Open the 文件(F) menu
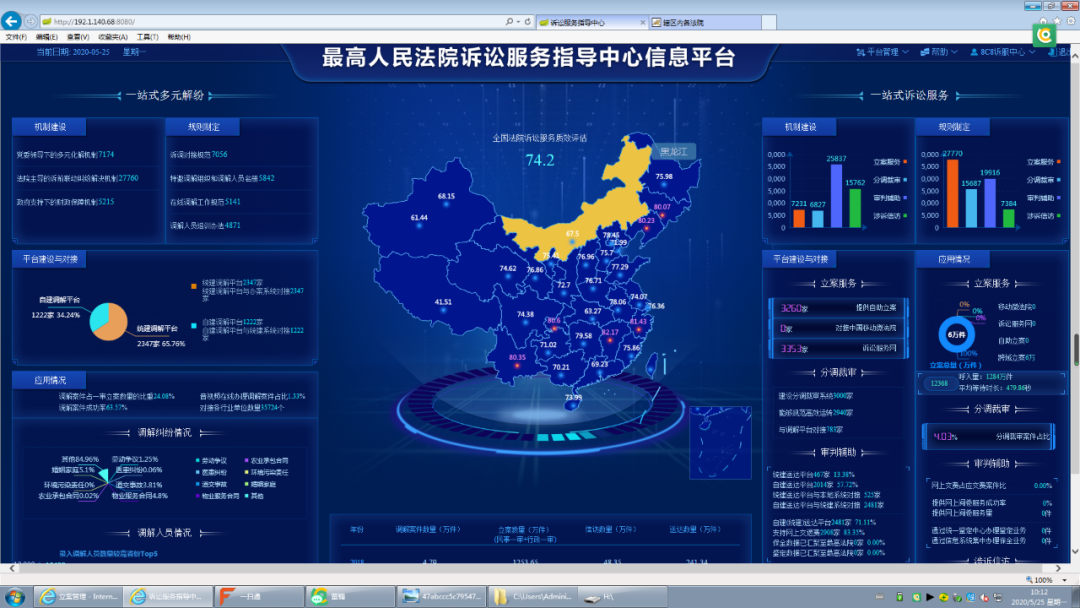Screen dimensions: 1080x608 [x=16, y=37]
